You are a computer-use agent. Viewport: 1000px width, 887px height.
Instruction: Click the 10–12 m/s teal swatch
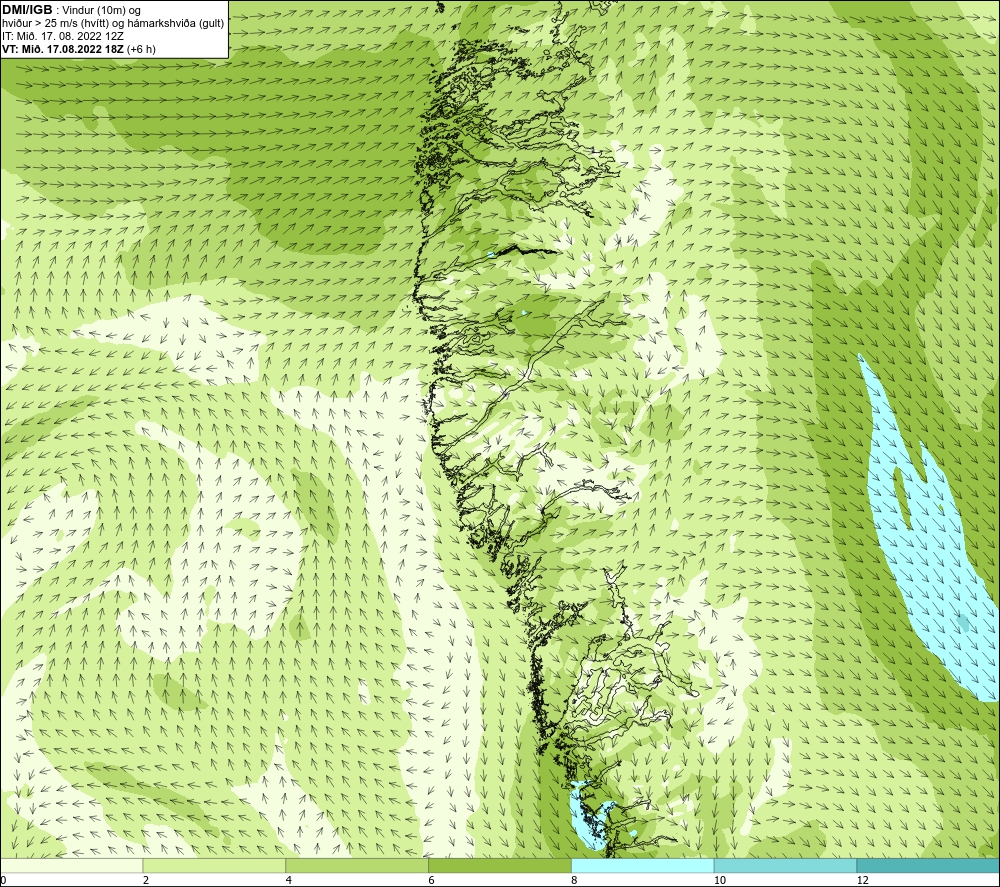tap(786, 865)
